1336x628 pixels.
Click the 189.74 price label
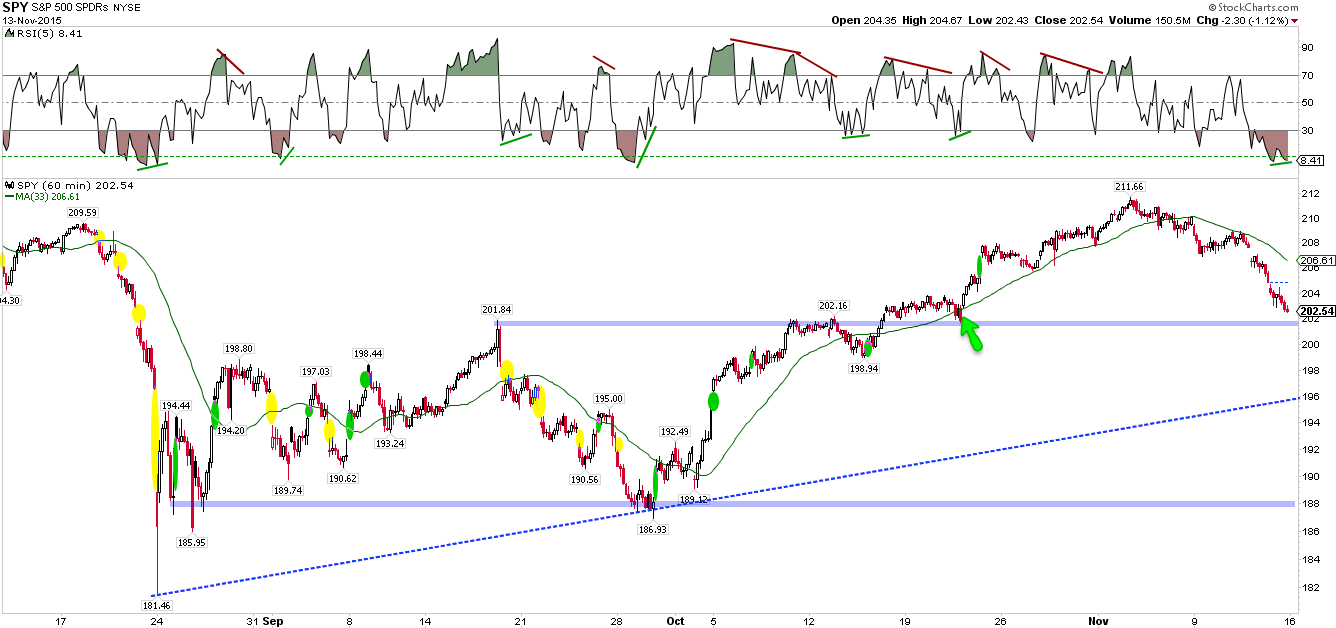pos(288,490)
